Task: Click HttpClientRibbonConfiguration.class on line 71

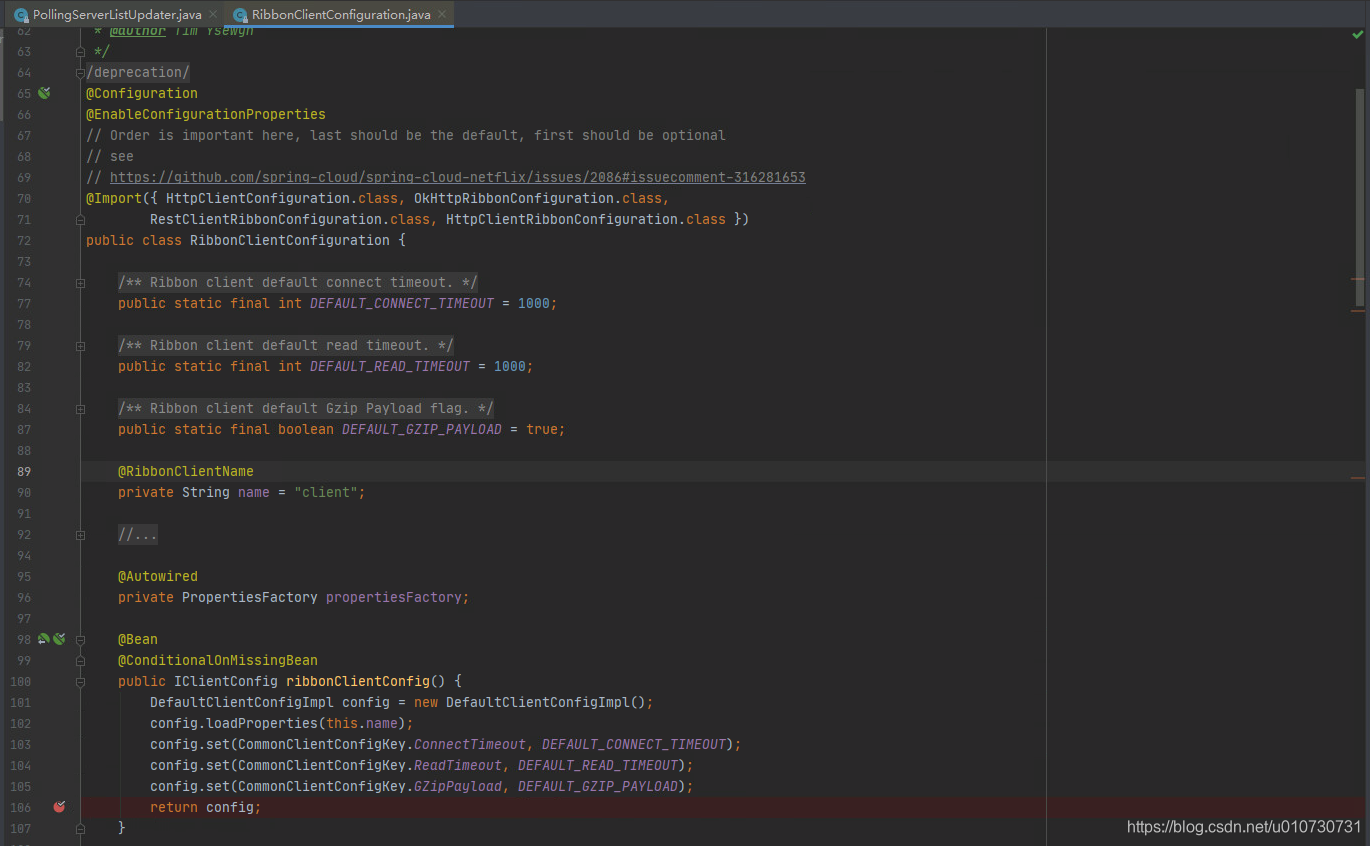Action: tap(586, 219)
